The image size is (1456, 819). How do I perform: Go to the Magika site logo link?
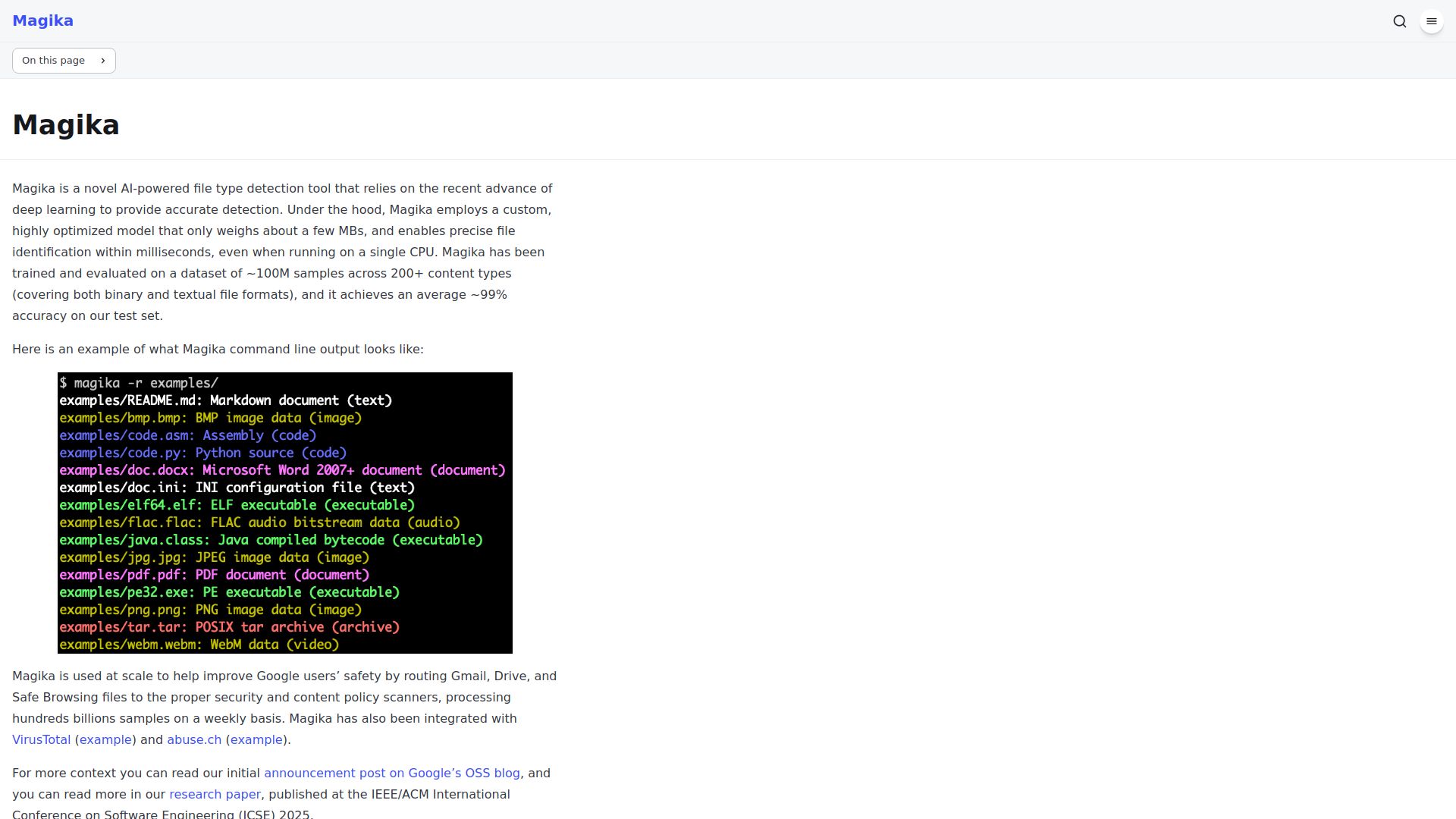click(42, 21)
